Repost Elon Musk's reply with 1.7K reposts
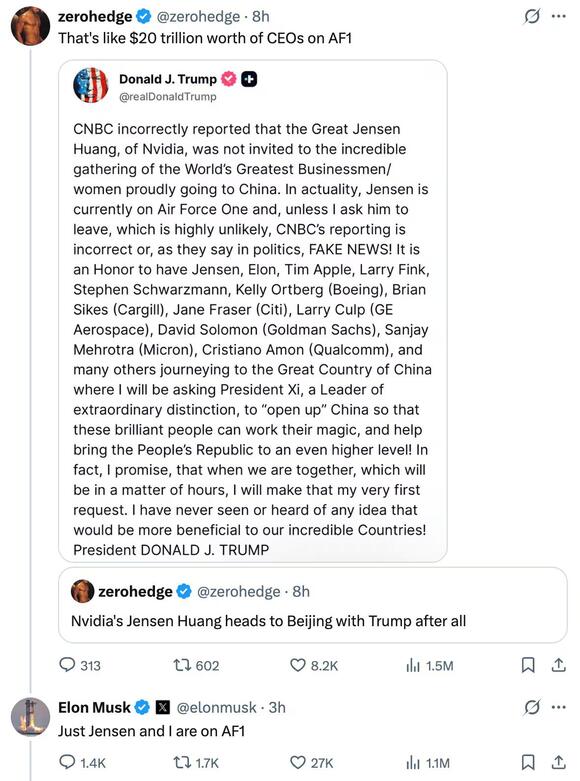580x781 pixels. [196, 763]
